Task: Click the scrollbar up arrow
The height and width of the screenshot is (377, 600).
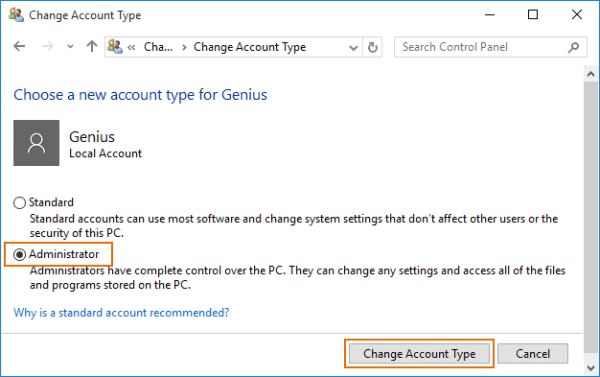Action: 591,74
